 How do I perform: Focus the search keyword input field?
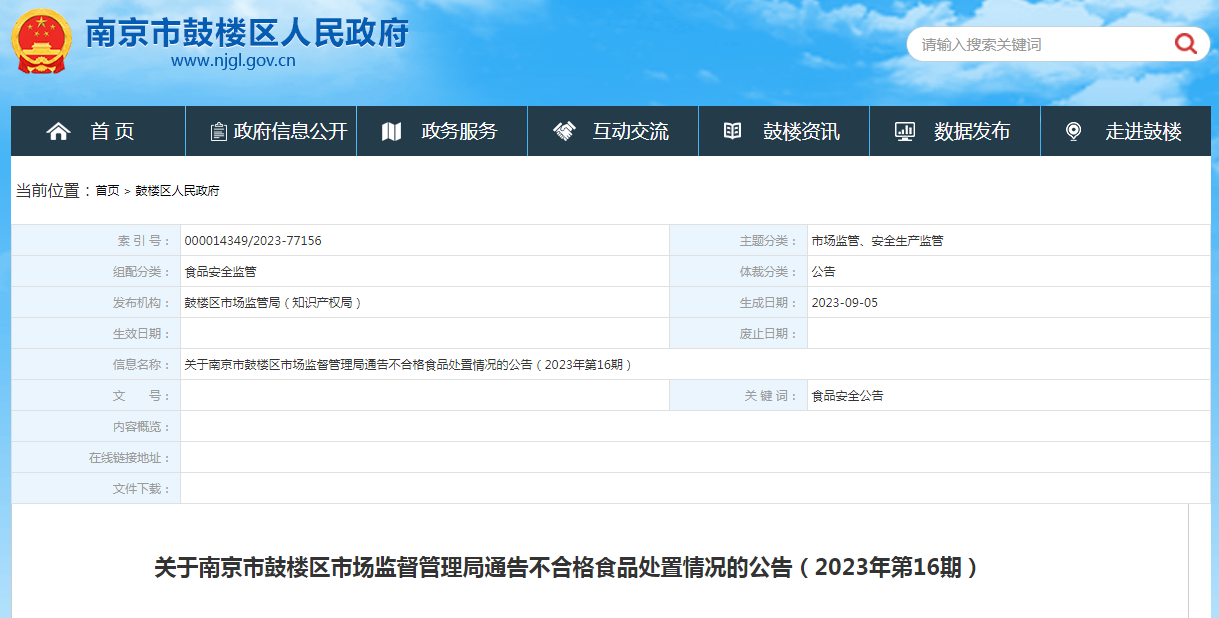1040,44
